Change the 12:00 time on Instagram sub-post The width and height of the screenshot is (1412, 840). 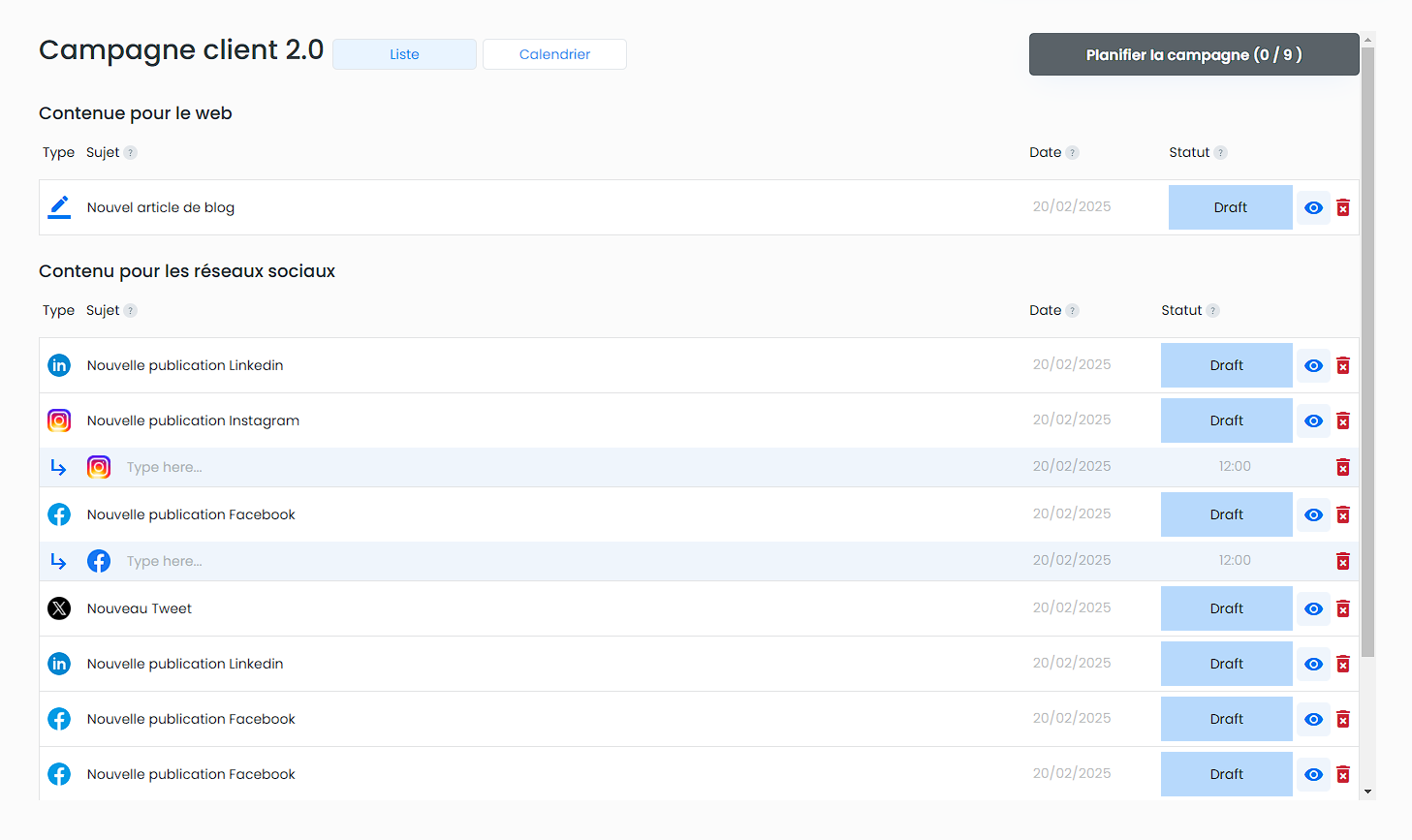coord(1234,467)
